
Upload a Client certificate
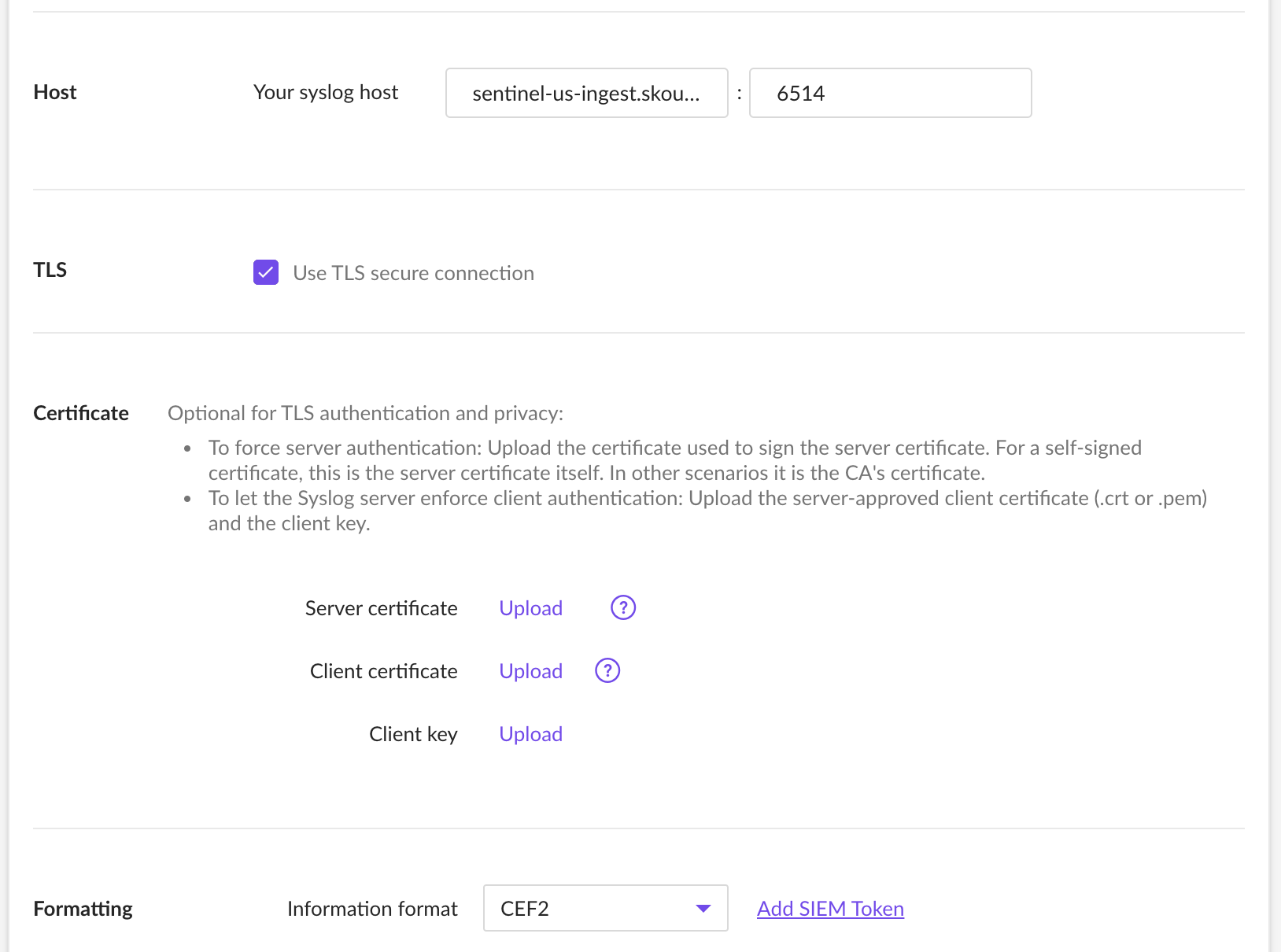point(531,671)
